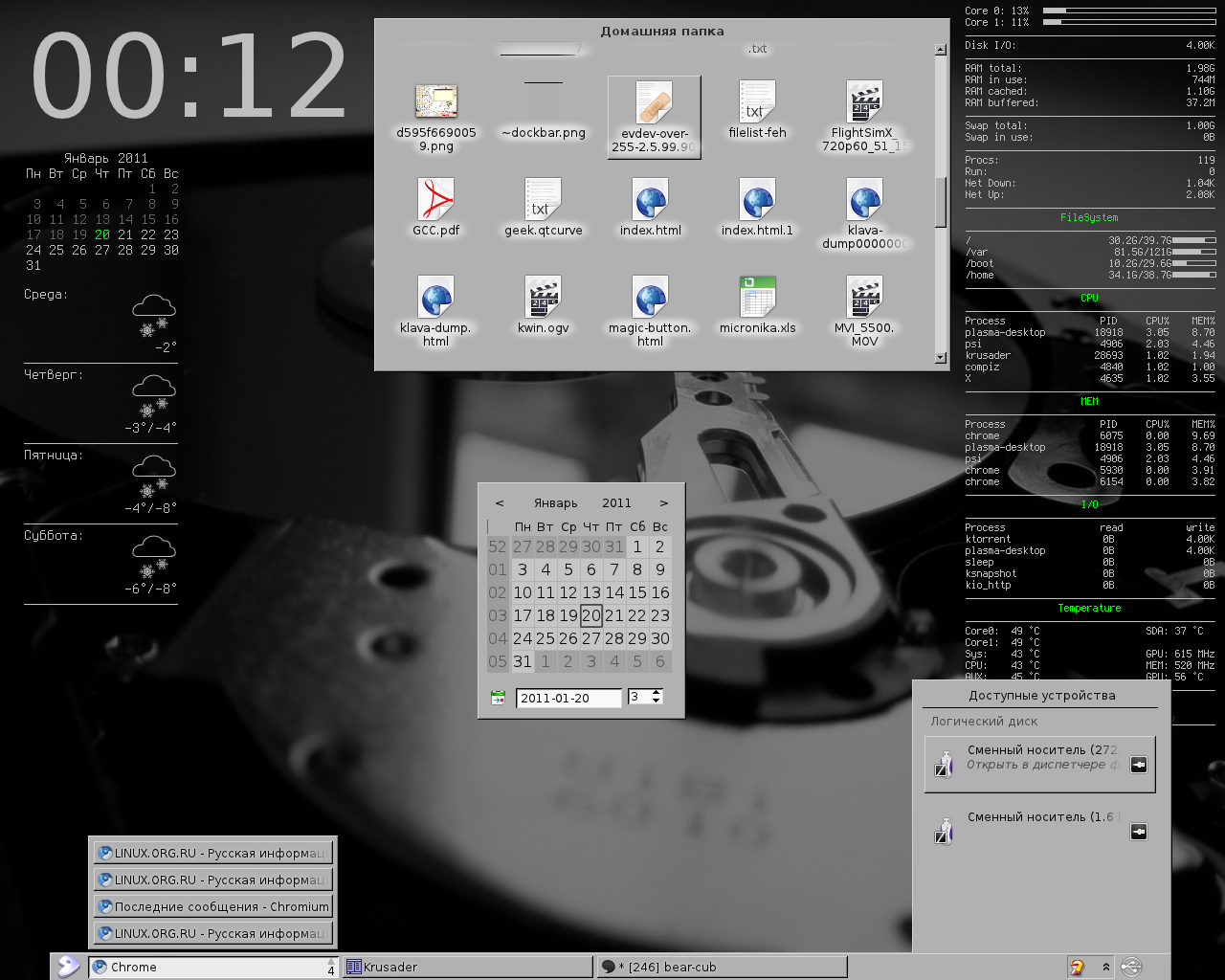This screenshot has width=1225, height=980.
Task: Click the second removable media's mount button
Action: pyautogui.click(x=1139, y=832)
